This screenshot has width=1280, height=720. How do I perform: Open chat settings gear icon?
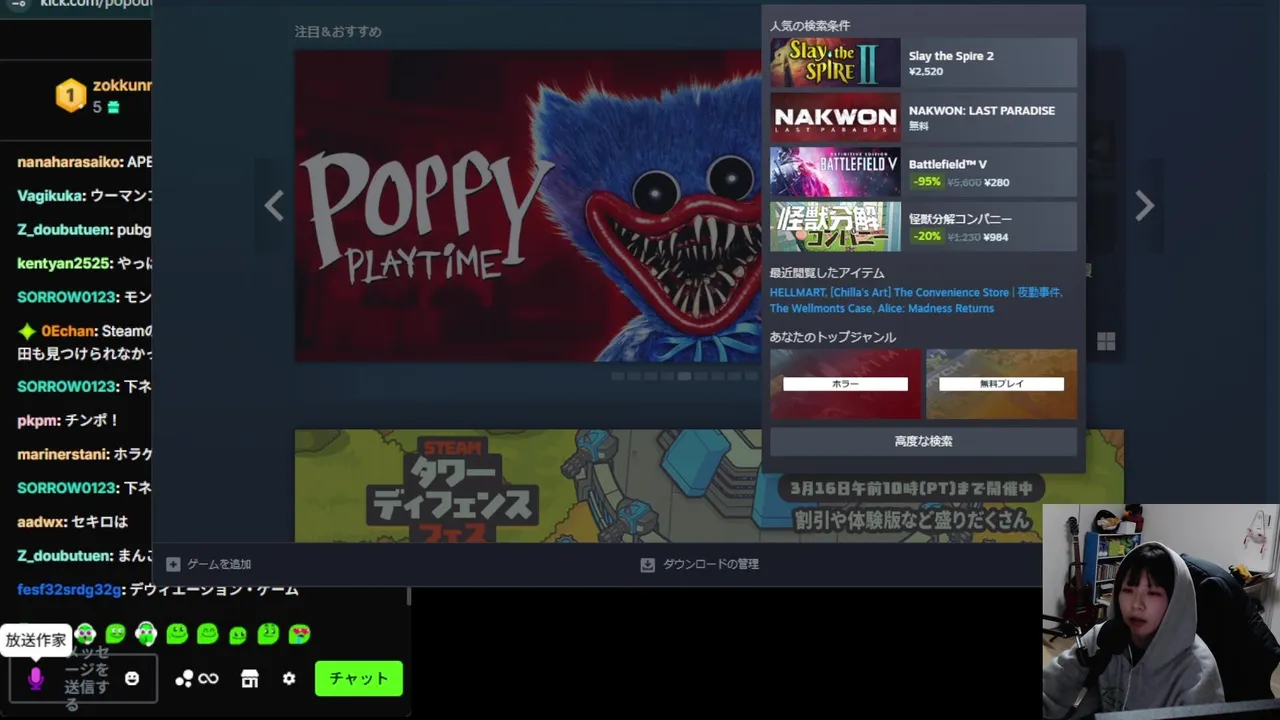289,678
